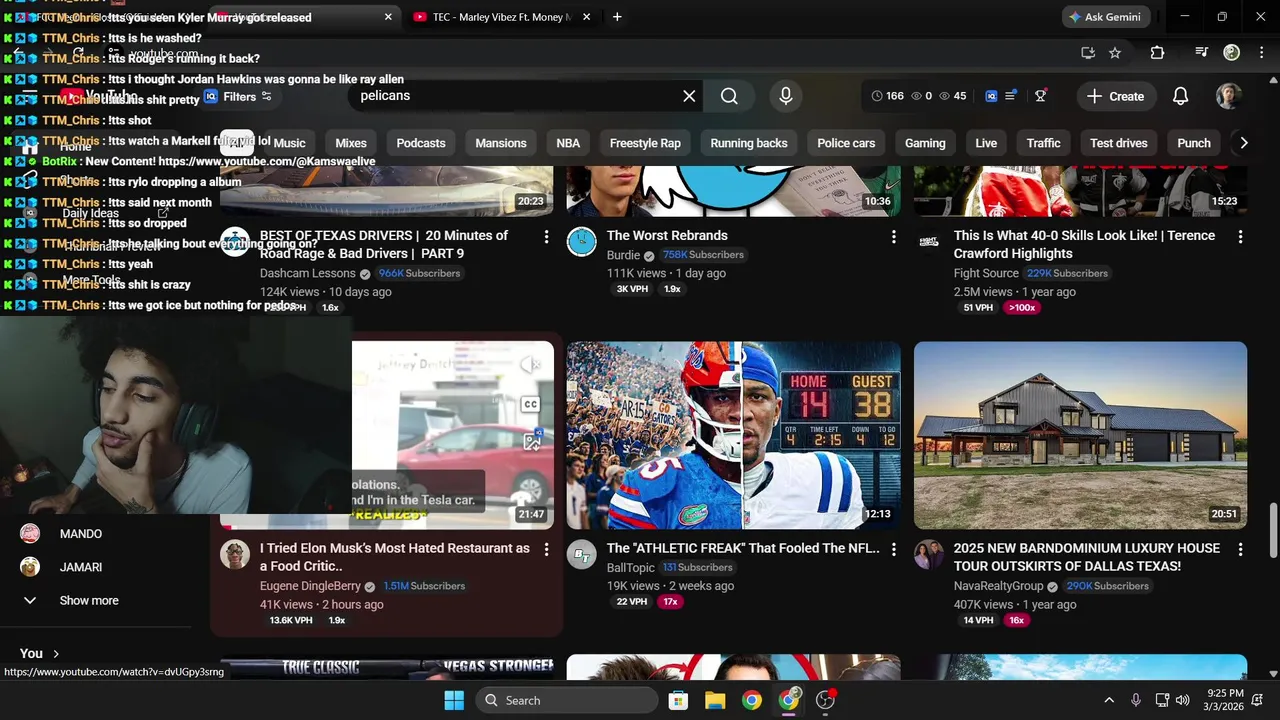Open options for Barndominium house tour video
The height and width of the screenshot is (720, 1280).
coord(1240,550)
